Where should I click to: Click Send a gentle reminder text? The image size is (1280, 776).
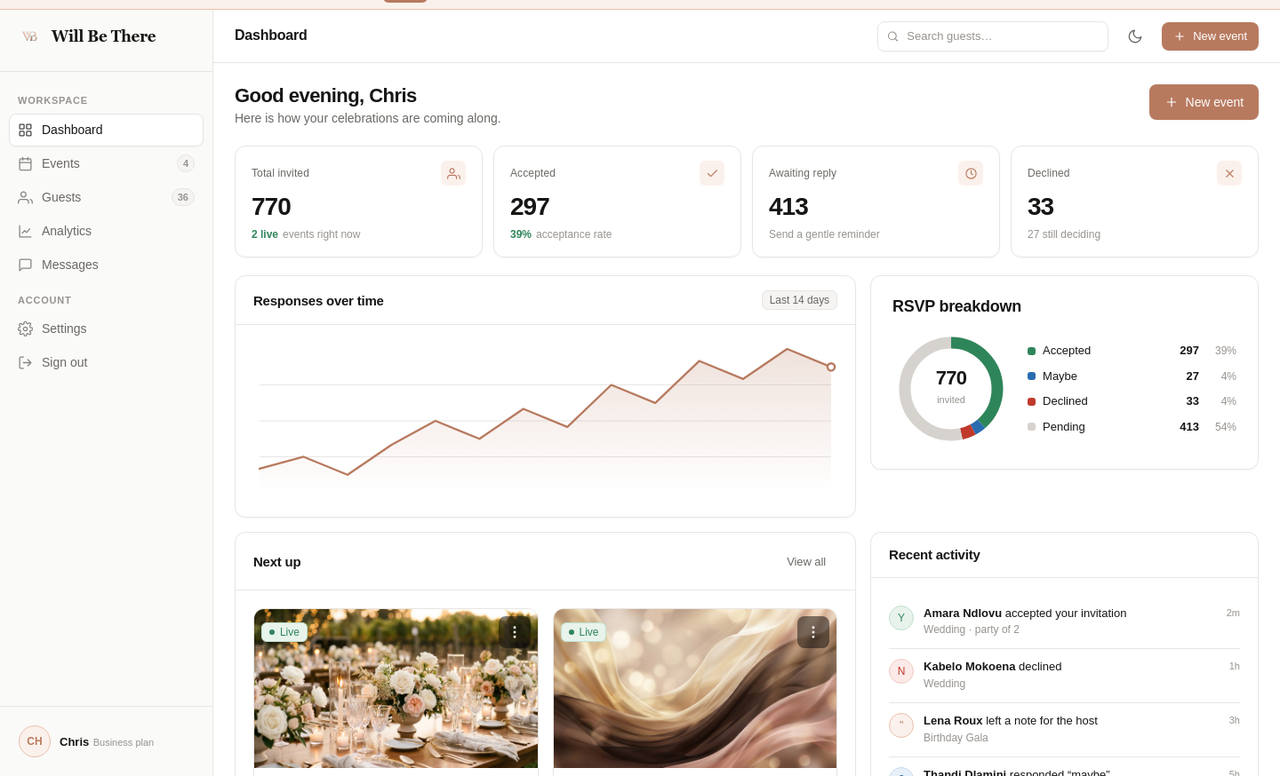[x=824, y=234]
